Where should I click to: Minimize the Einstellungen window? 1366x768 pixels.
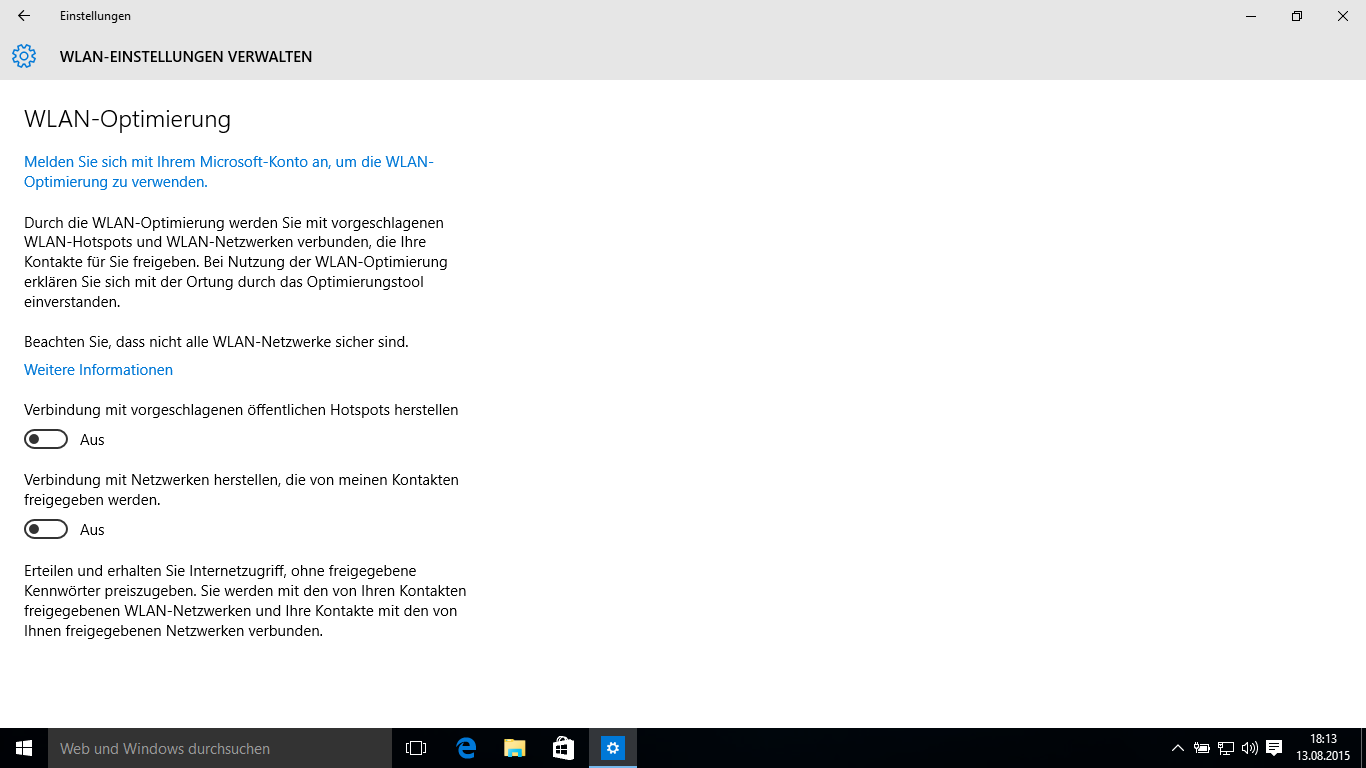(x=1251, y=16)
